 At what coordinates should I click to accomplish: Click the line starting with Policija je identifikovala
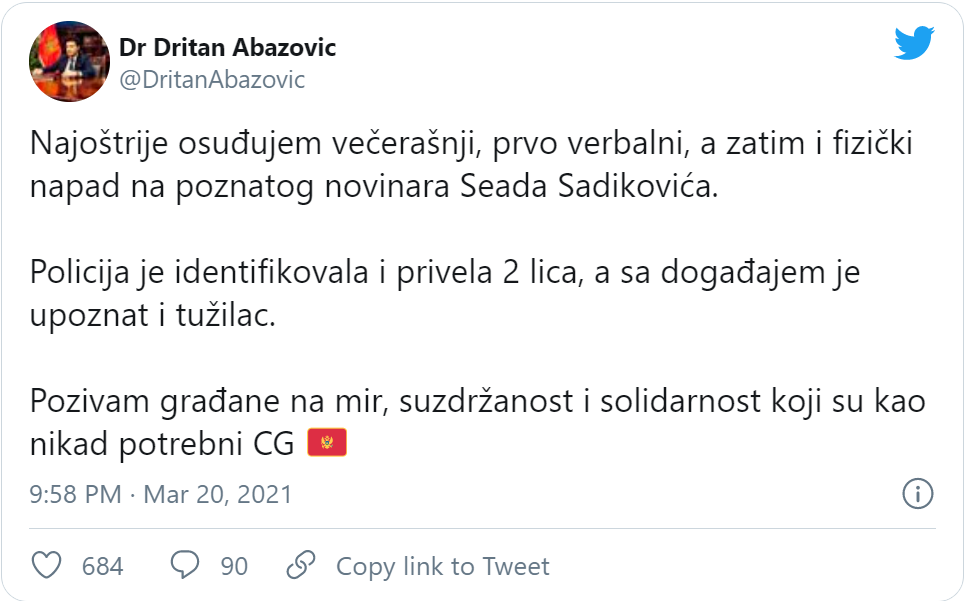[x=444, y=271]
